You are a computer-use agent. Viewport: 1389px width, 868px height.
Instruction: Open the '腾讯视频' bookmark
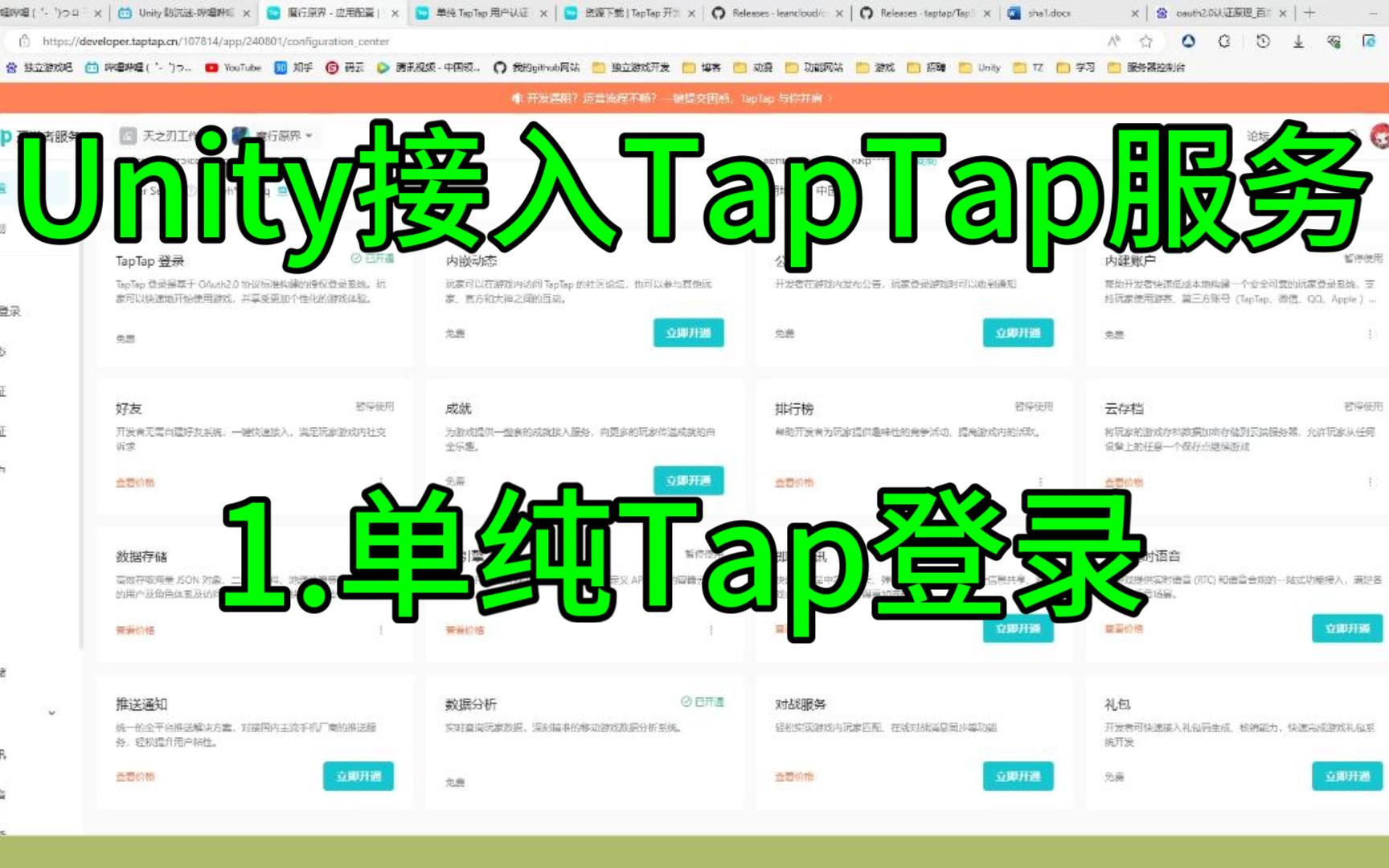click(428, 68)
